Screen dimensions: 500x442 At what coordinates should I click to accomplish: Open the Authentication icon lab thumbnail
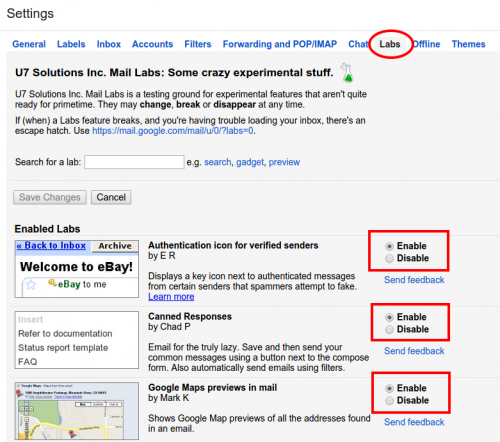tap(77, 269)
